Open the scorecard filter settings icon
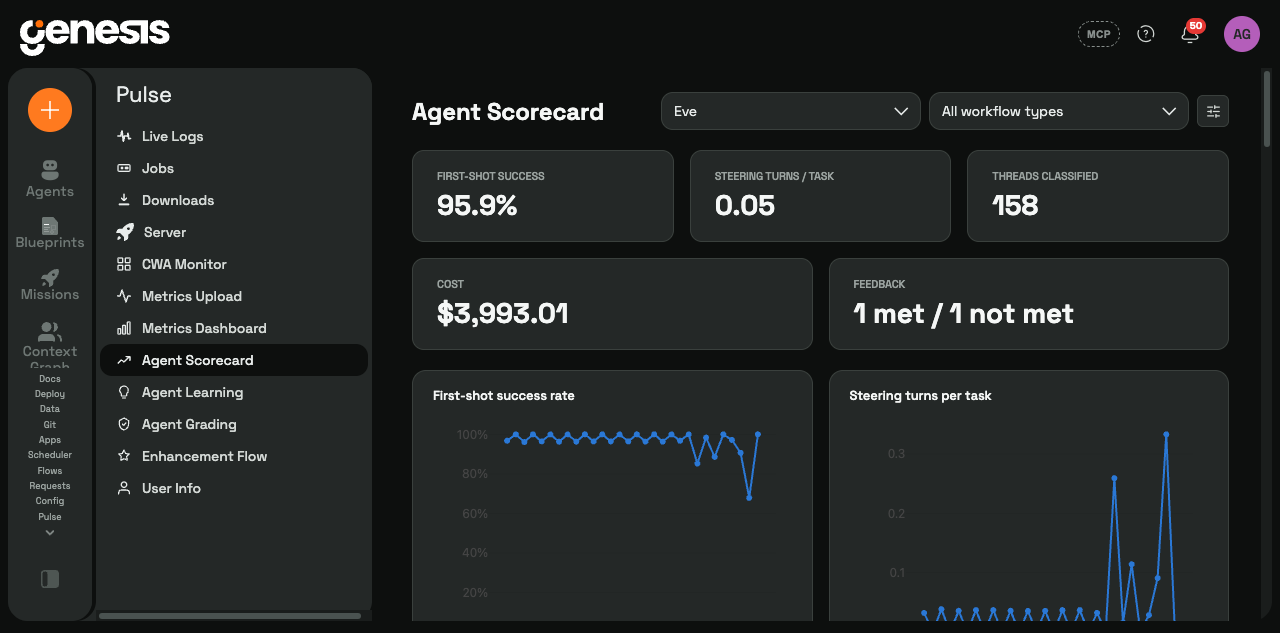The width and height of the screenshot is (1280, 633). pos(1213,111)
